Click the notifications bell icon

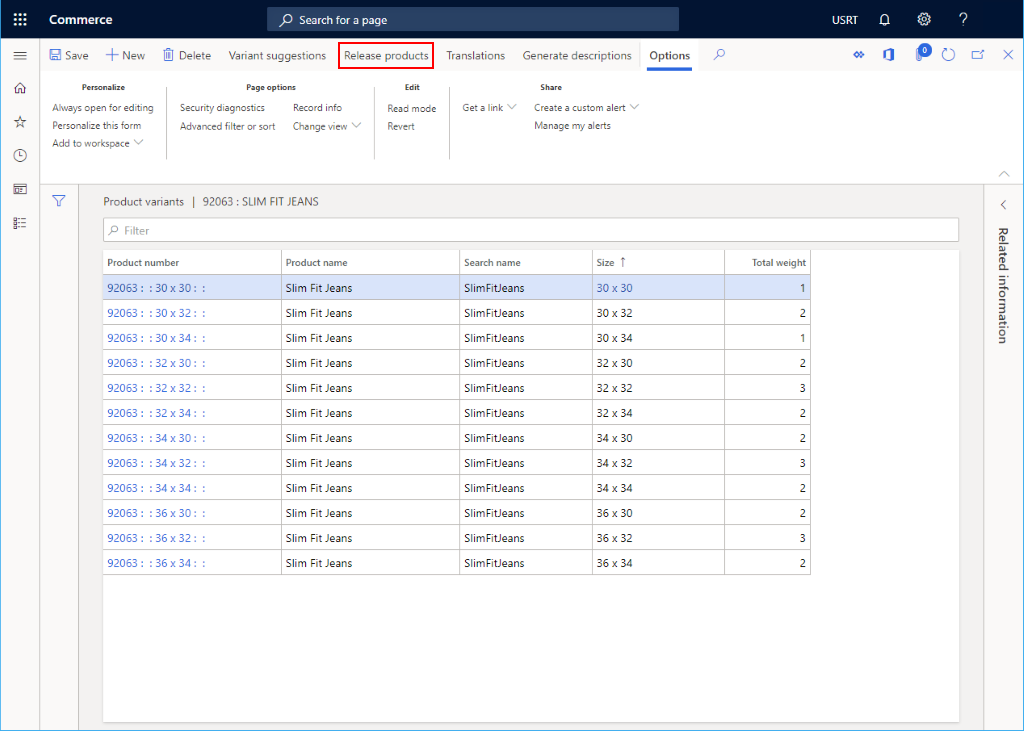coord(884,19)
